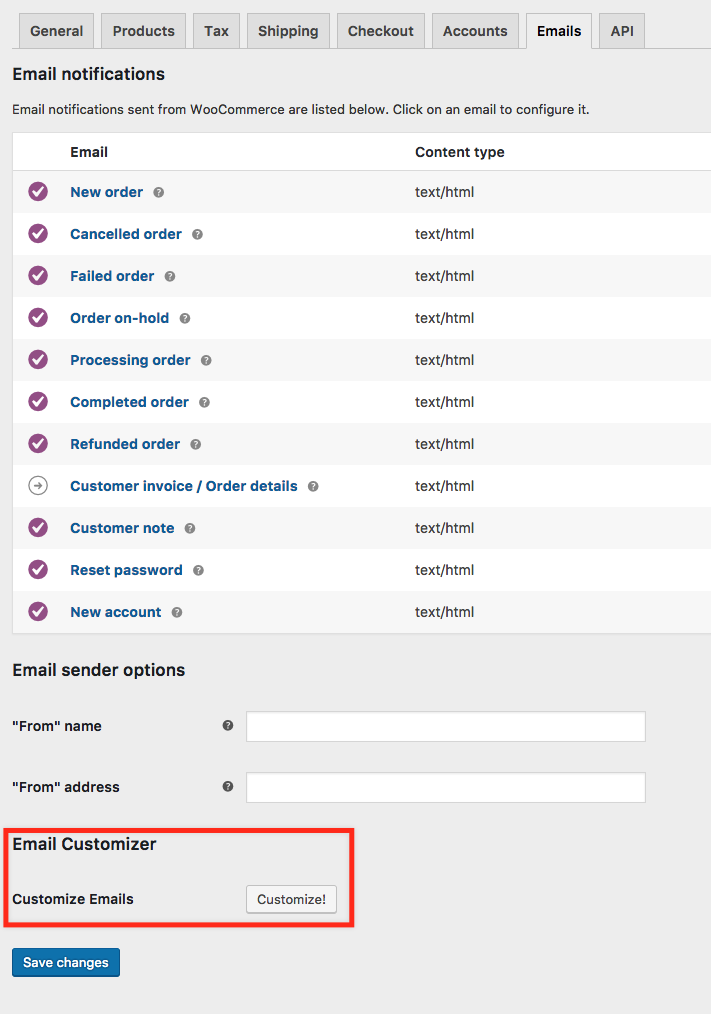The height and width of the screenshot is (1014, 711).
Task: Click the help icon beside Completed order
Action: (204, 402)
